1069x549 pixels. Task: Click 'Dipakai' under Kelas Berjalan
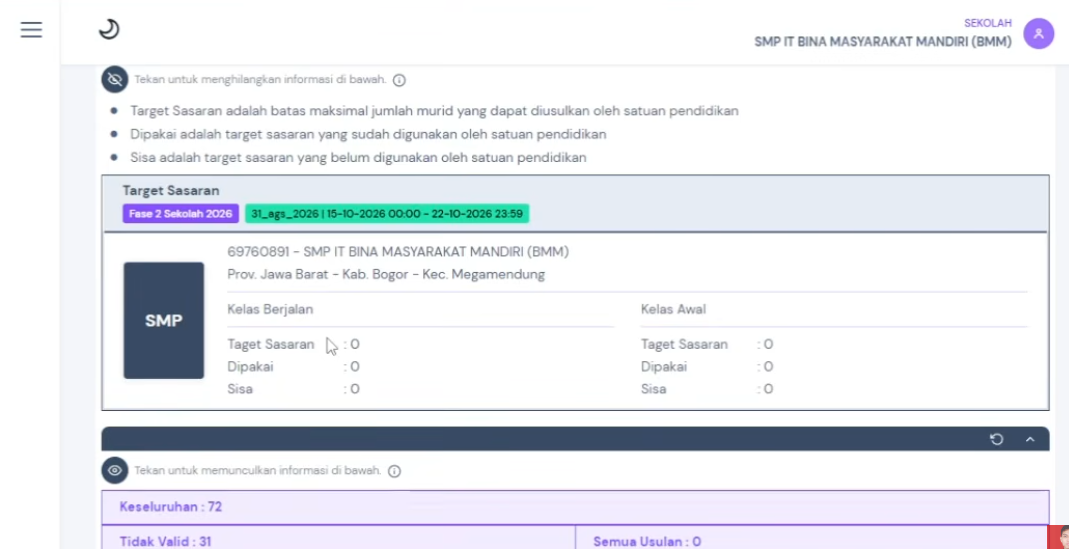pos(250,367)
